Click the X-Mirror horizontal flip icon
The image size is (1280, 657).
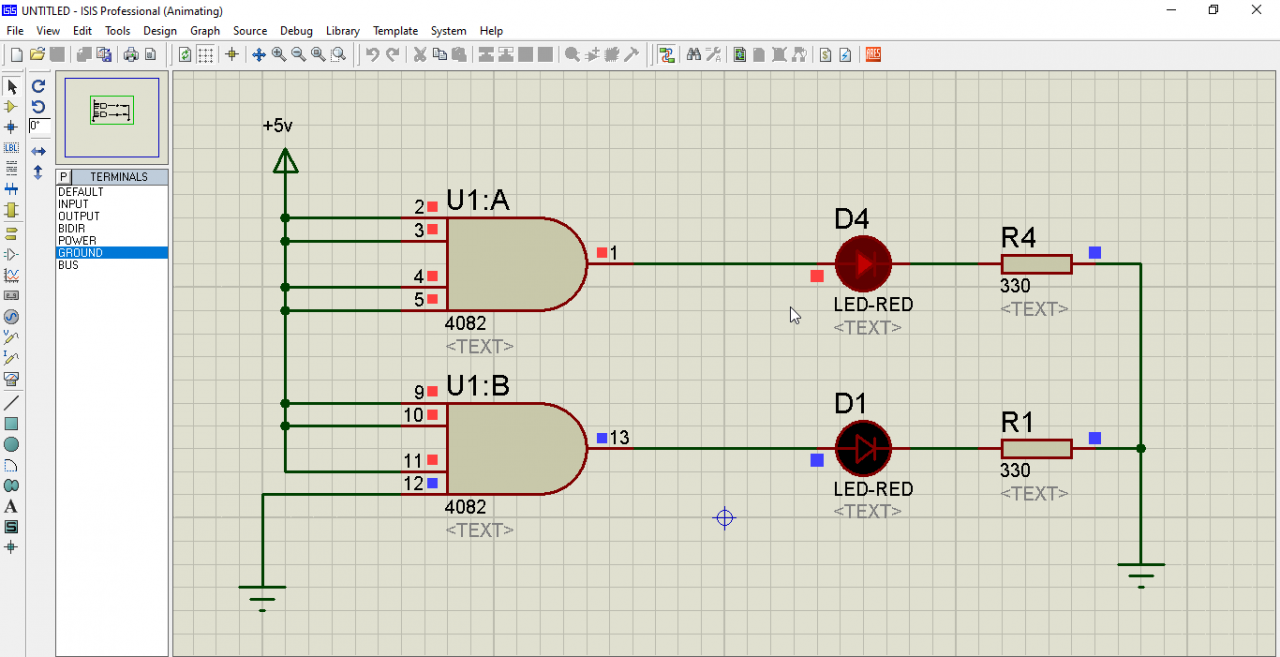(x=38, y=151)
